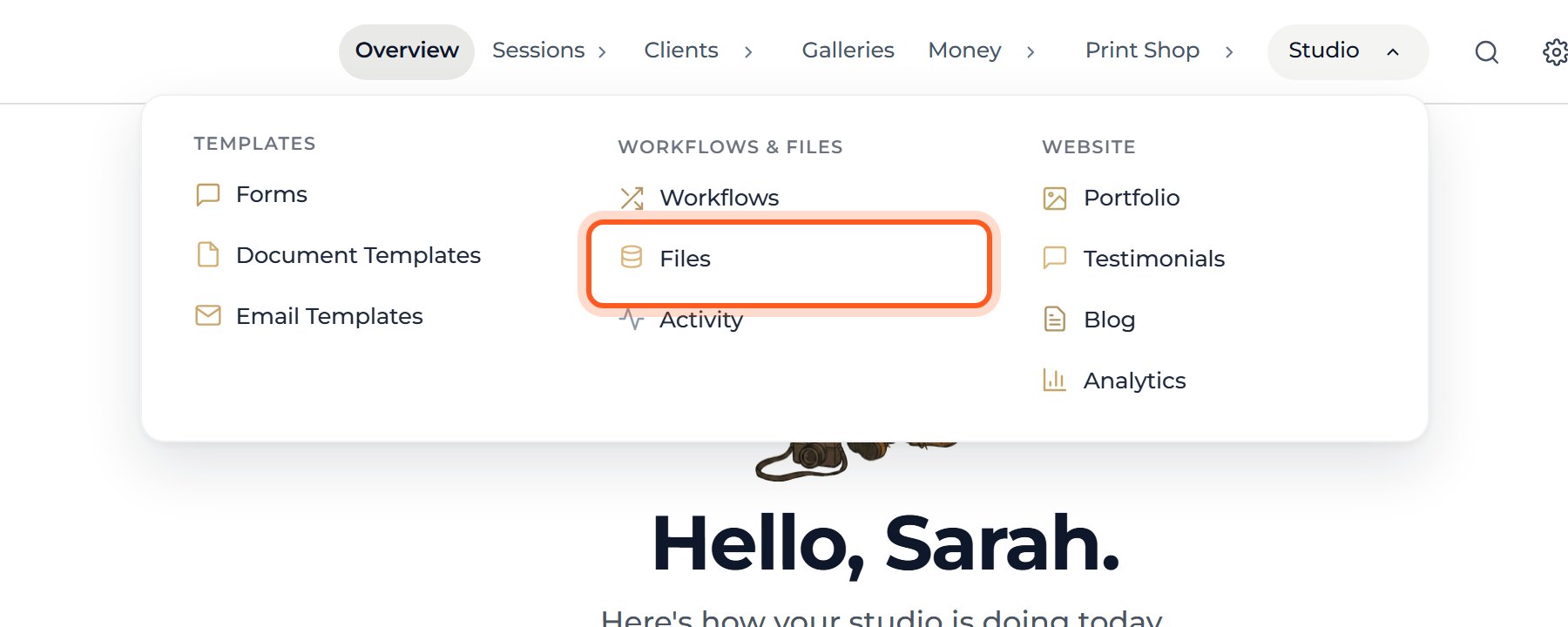Screen dimensions: 1568x627
Task: Open the Workflows link
Action: pos(720,198)
